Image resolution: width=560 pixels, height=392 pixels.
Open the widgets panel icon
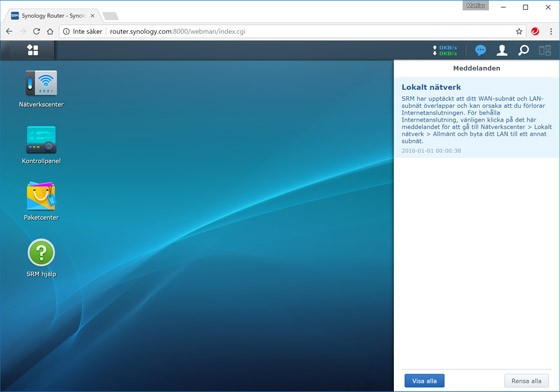[x=545, y=50]
